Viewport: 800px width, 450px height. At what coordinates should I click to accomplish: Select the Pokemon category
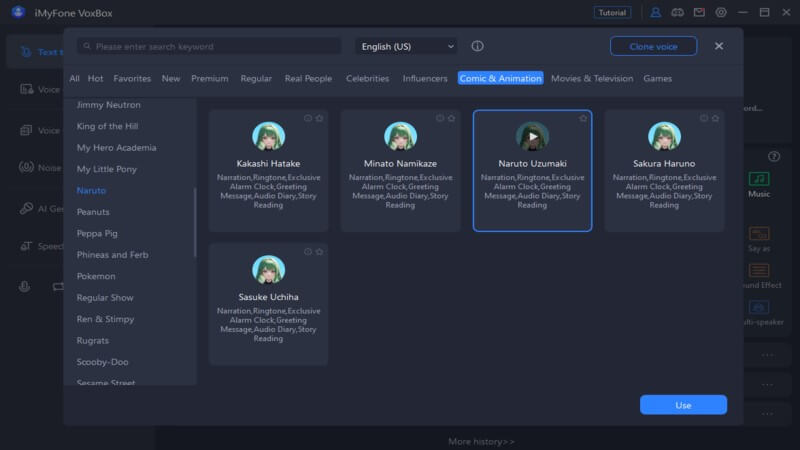click(x=96, y=276)
